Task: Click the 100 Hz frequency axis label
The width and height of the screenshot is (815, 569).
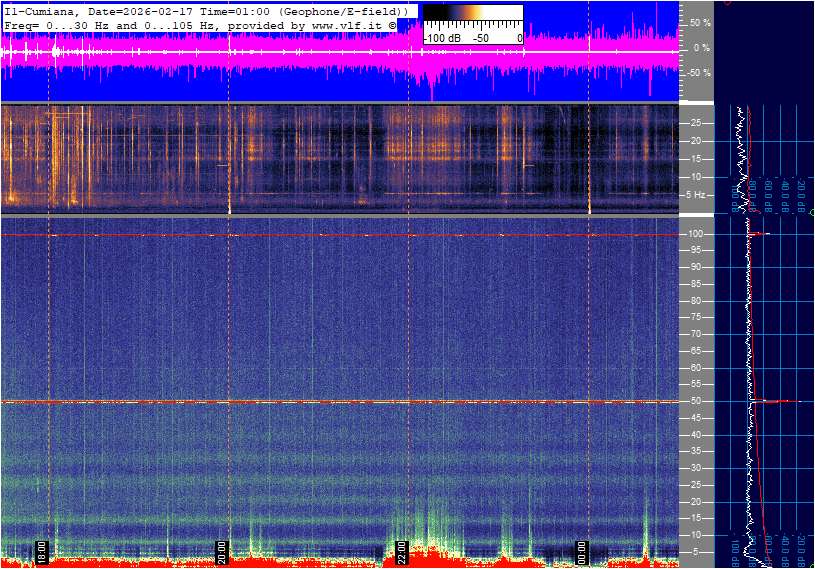Action: [x=697, y=234]
